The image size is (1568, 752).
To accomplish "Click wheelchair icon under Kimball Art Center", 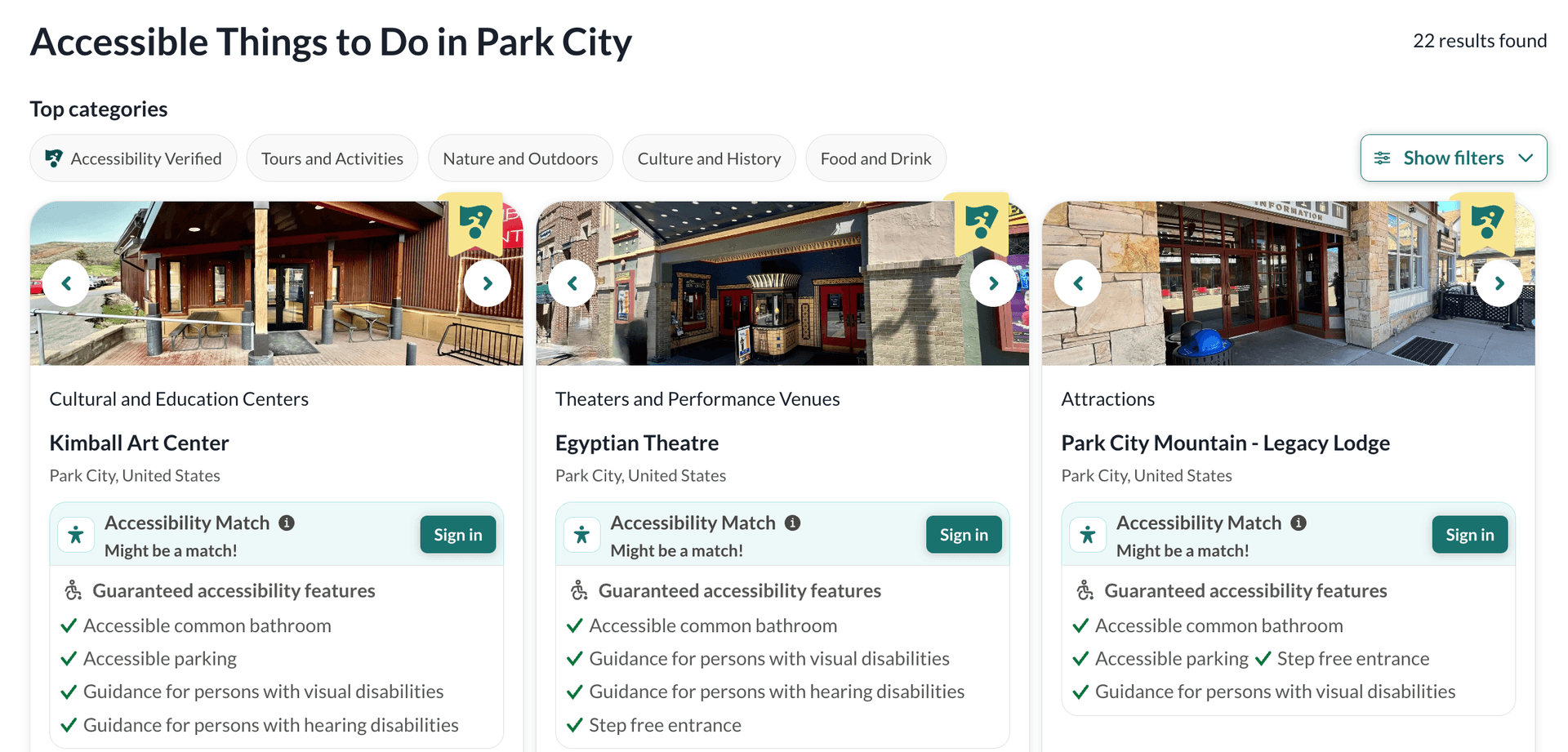I will 73,590.
